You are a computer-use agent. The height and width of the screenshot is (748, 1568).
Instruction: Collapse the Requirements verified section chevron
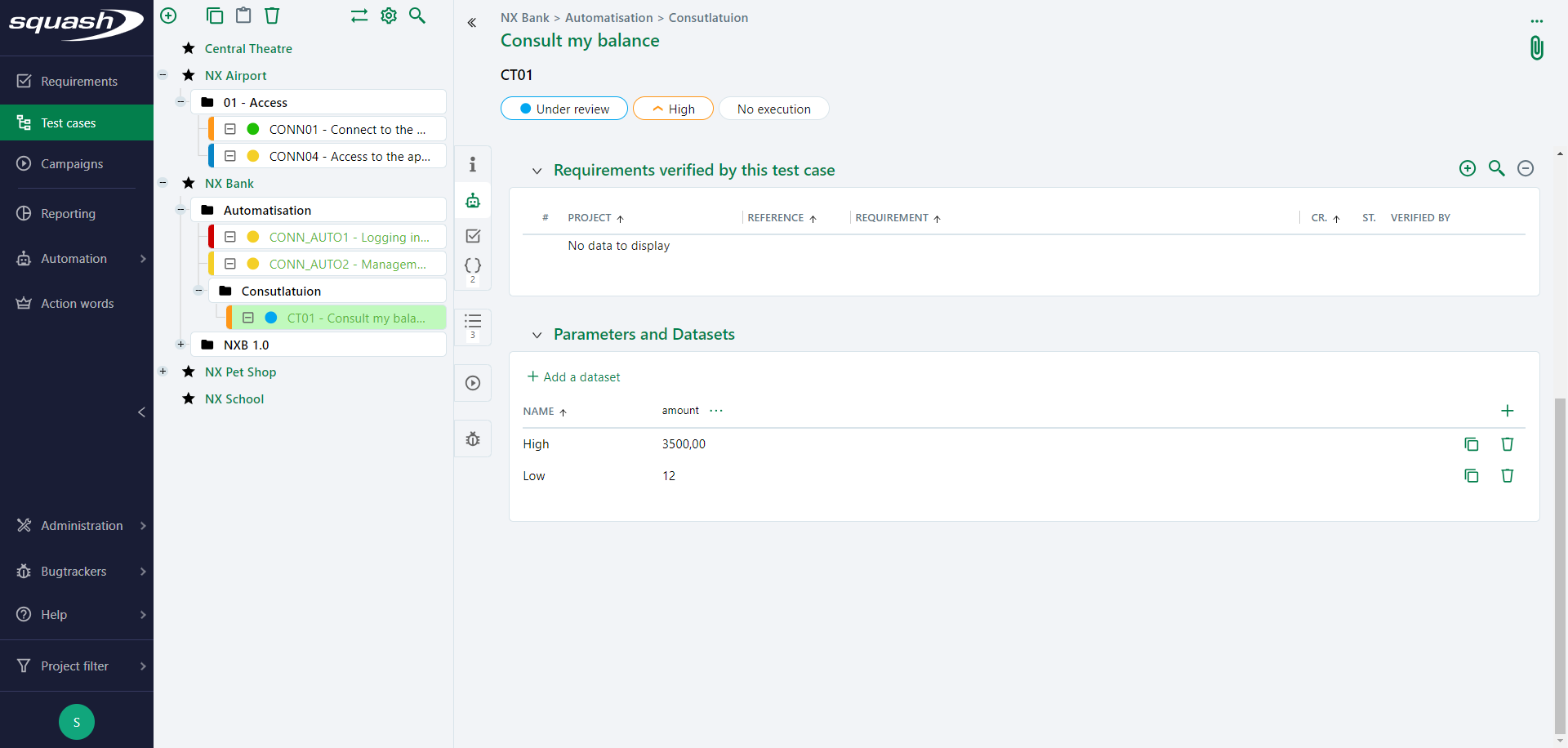pos(537,171)
